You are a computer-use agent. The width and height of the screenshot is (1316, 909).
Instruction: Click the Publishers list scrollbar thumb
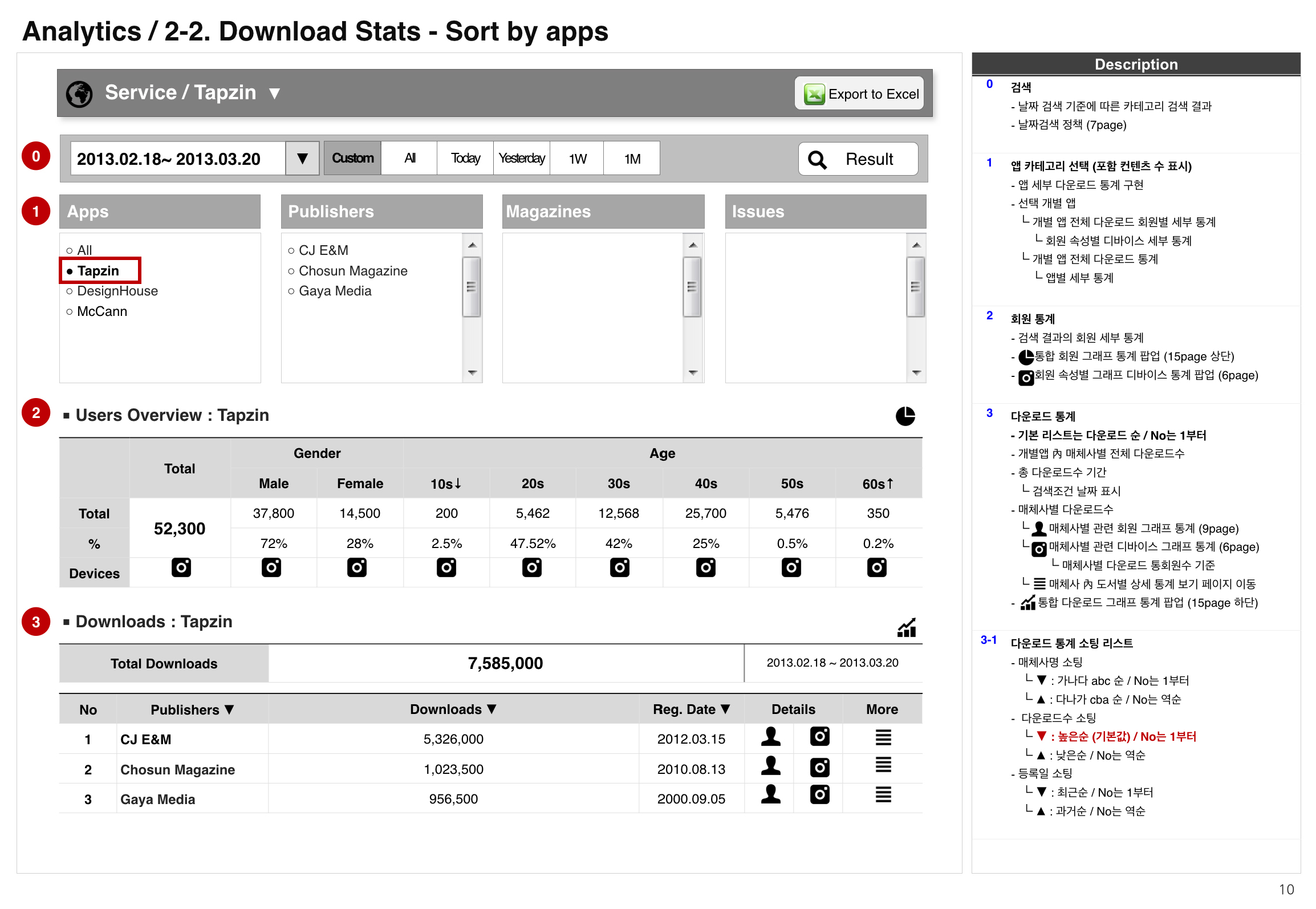pyautogui.click(x=472, y=287)
